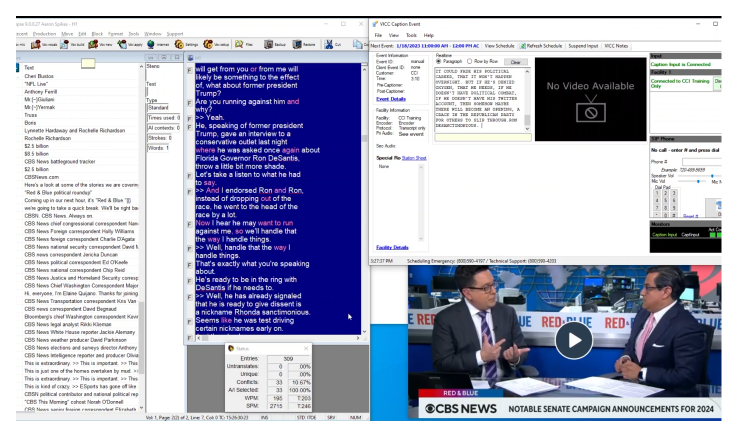
Task: Select entry 'CBS News battleground tracker'
Action: (x=60, y=162)
